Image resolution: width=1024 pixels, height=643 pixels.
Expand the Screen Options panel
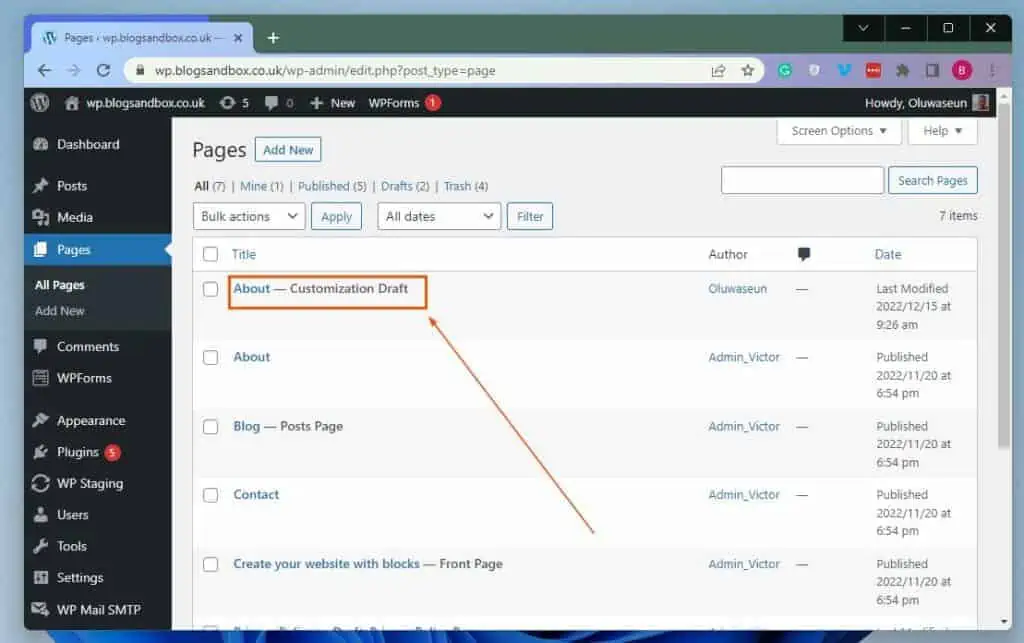pyautogui.click(x=838, y=131)
